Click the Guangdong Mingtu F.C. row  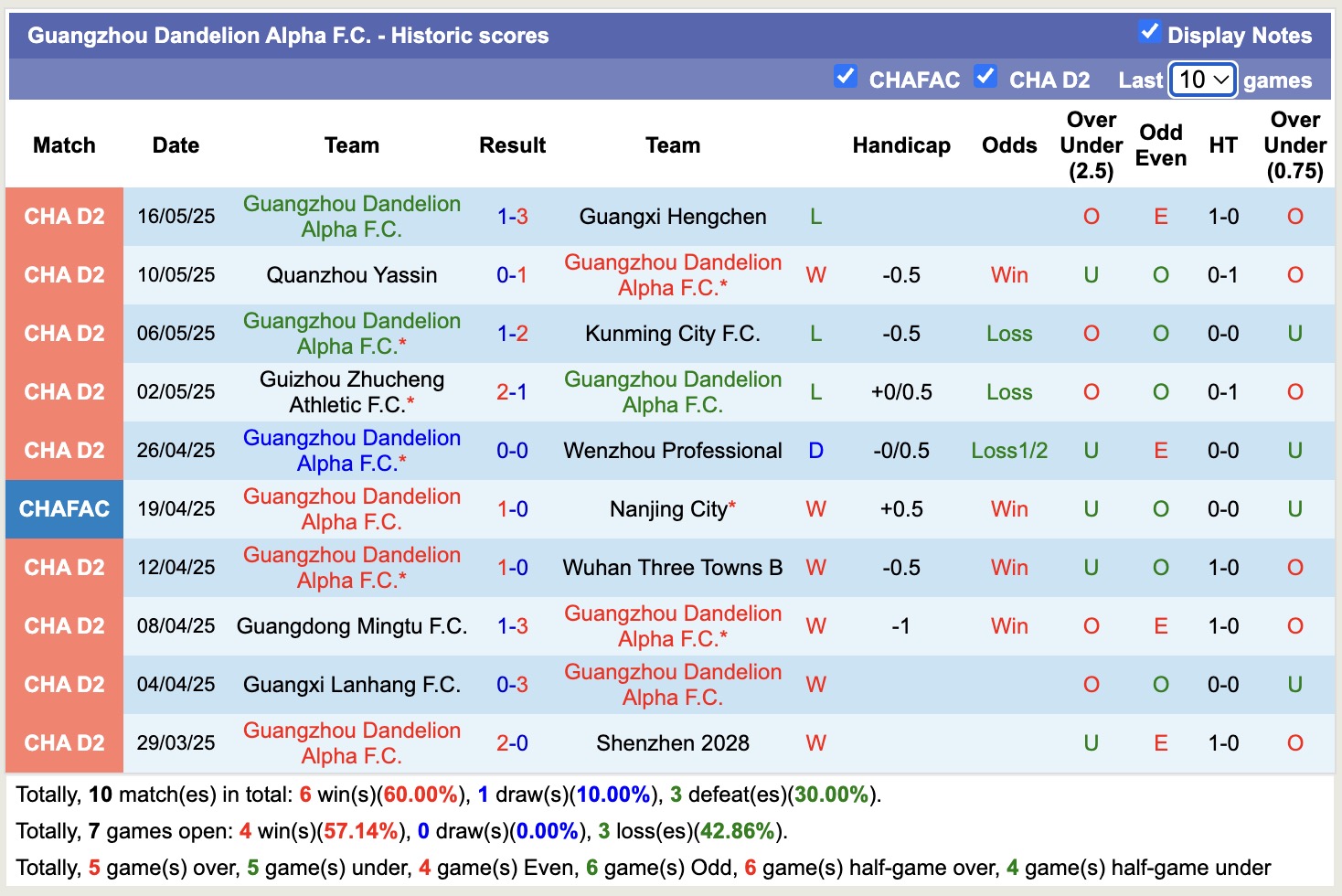click(x=351, y=625)
